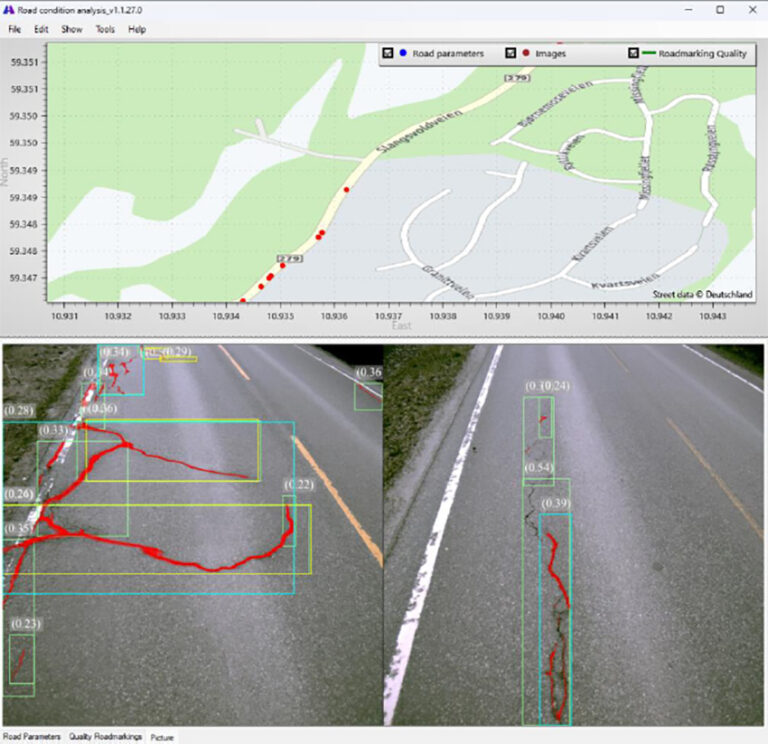Minimize the Road condition analysis window
Image resolution: width=768 pixels, height=744 pixels.
pos(689,9)
